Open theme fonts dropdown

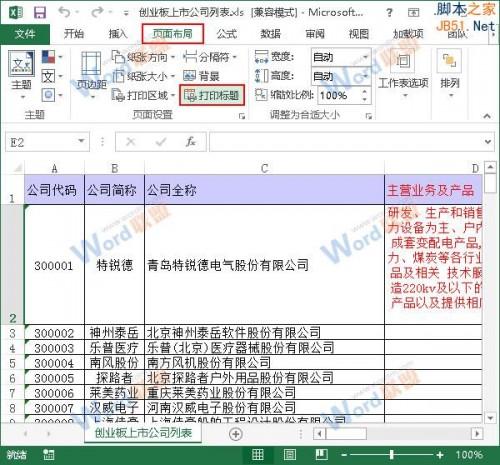click(52, 76)
